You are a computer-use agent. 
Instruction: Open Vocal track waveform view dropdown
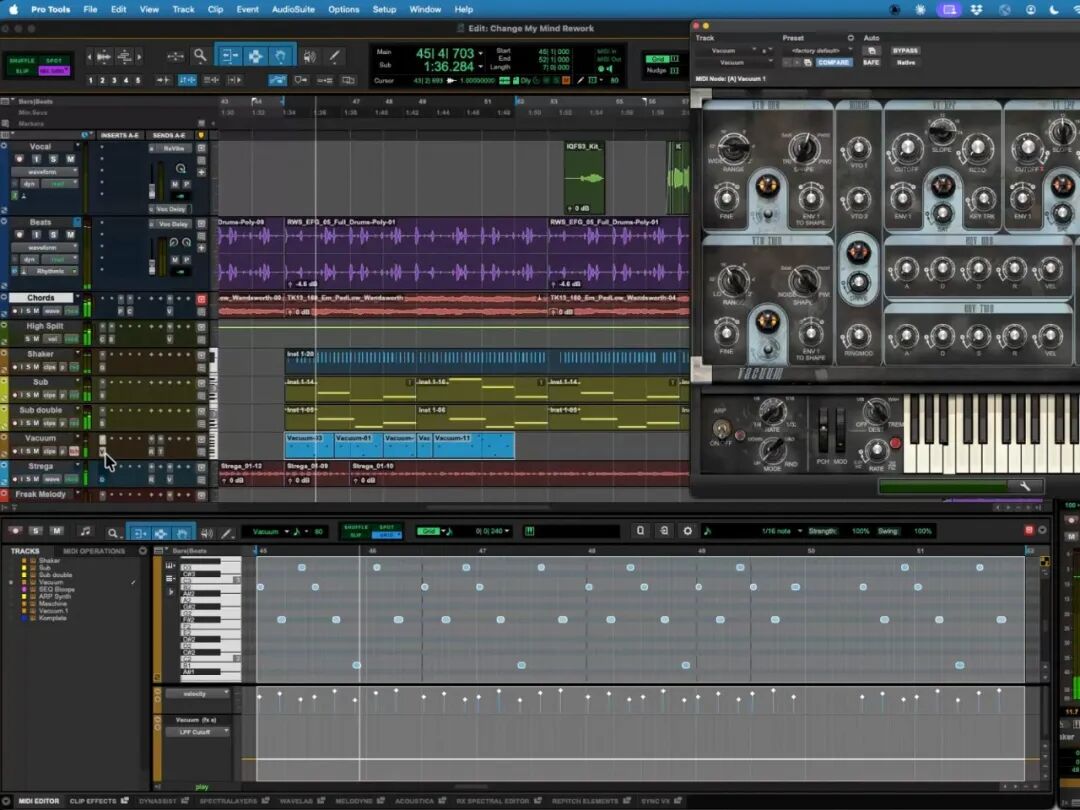coord(45,172)
